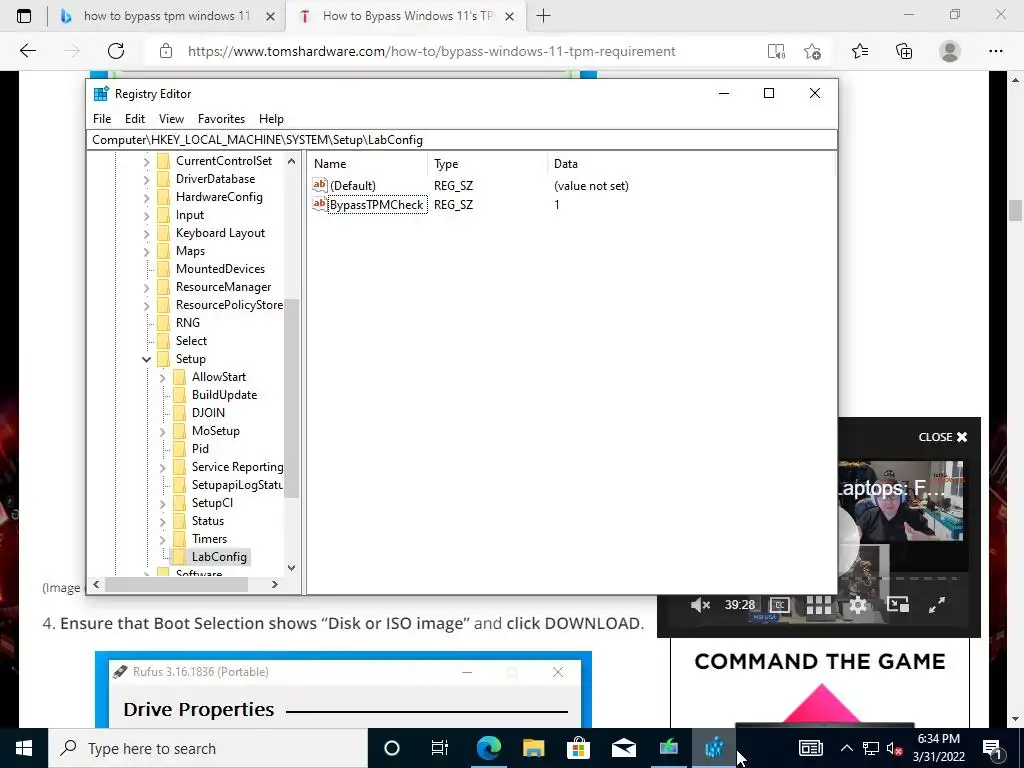Unmute the floating video

click(x=700, y=605)
